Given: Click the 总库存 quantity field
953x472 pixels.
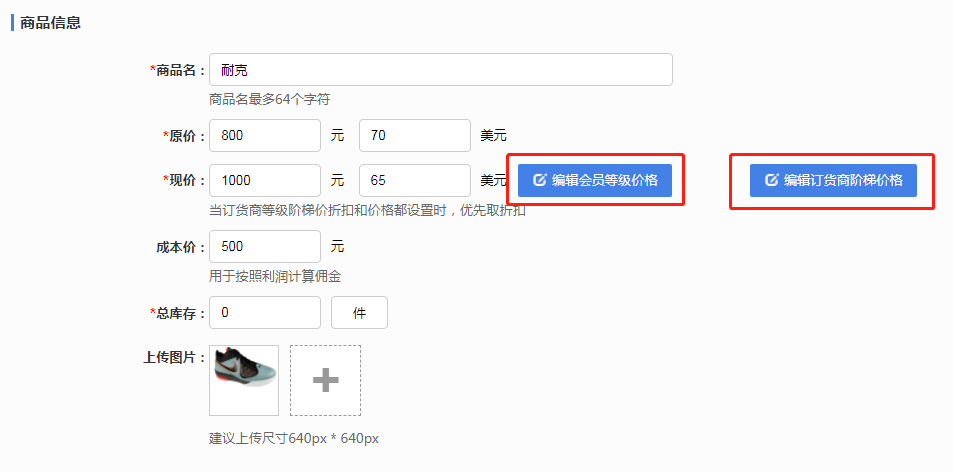Looking at the screenshot, I should coord(264,313).
